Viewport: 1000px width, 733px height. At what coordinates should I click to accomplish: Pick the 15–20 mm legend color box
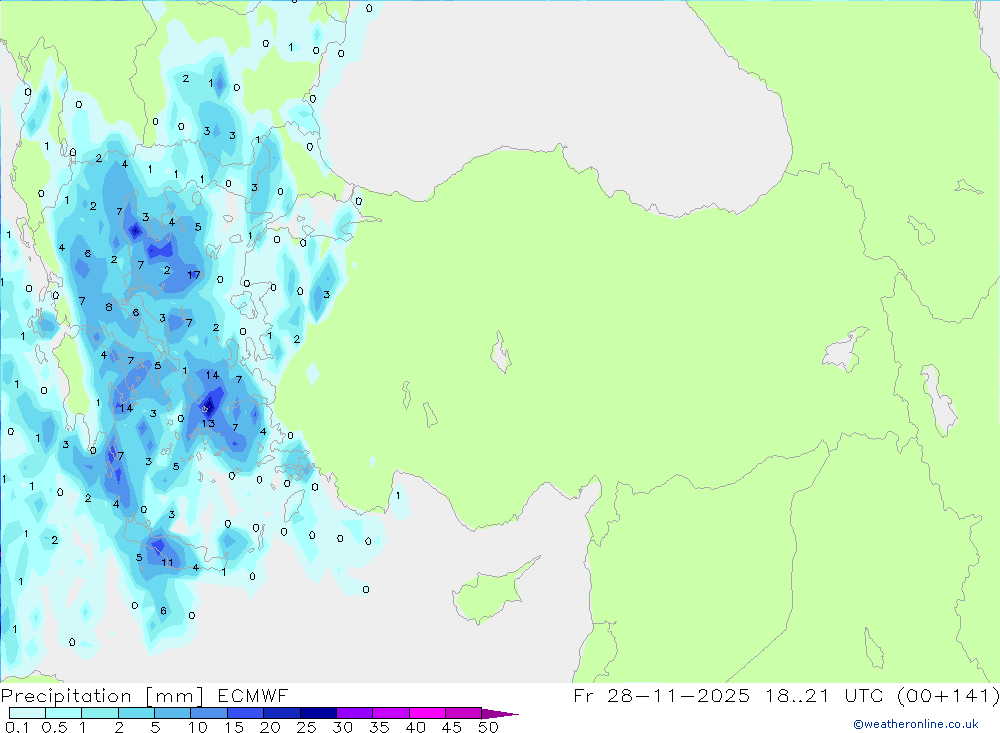246,713
